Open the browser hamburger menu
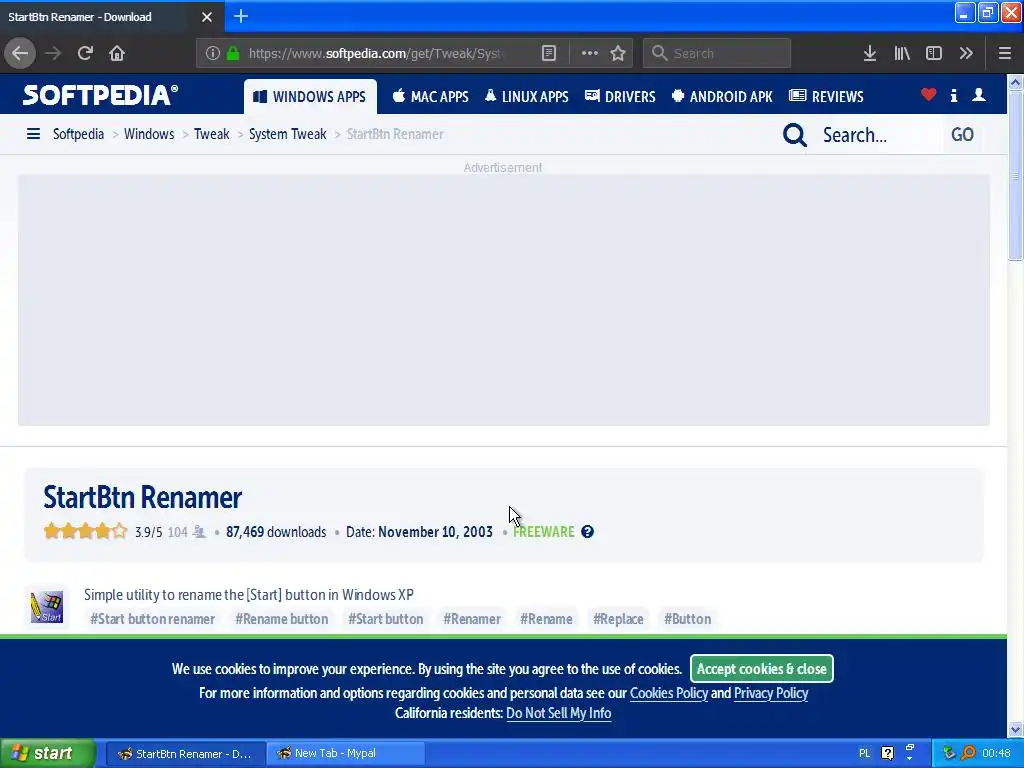 pos(1004,53)
